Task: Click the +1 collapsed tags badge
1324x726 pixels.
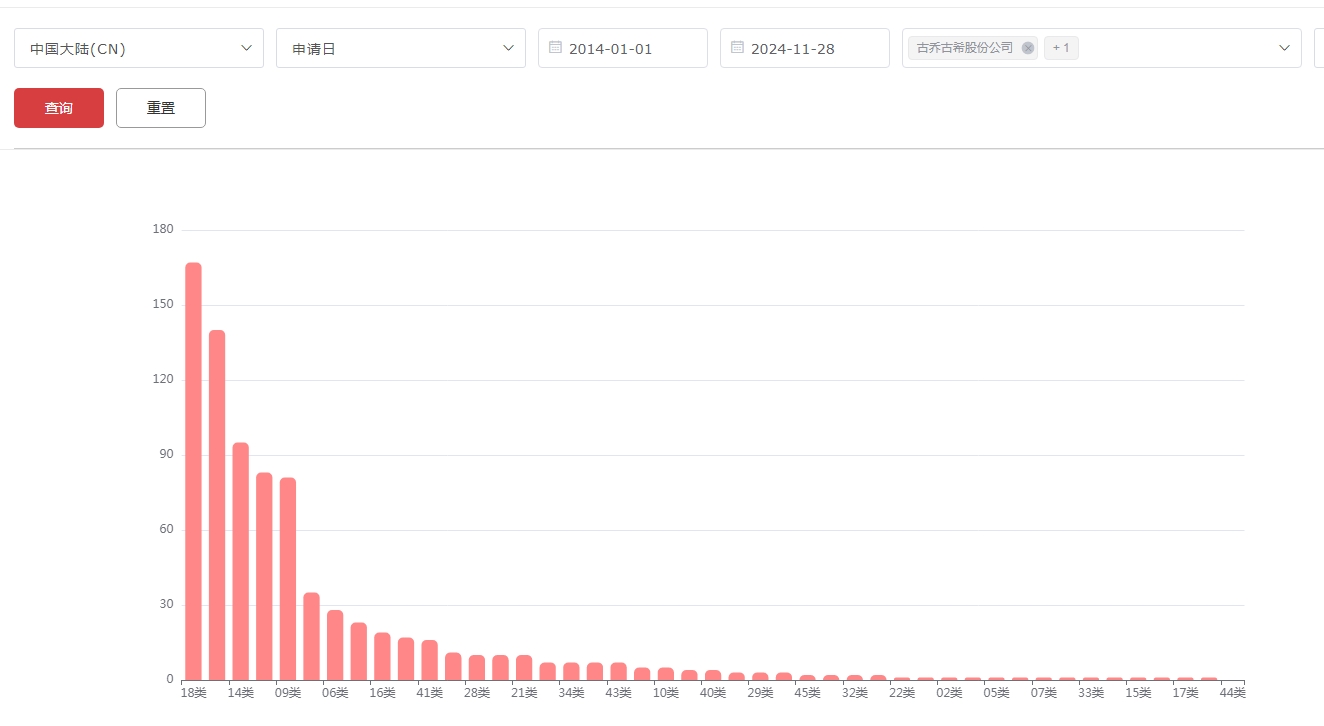Action: 1061,48
